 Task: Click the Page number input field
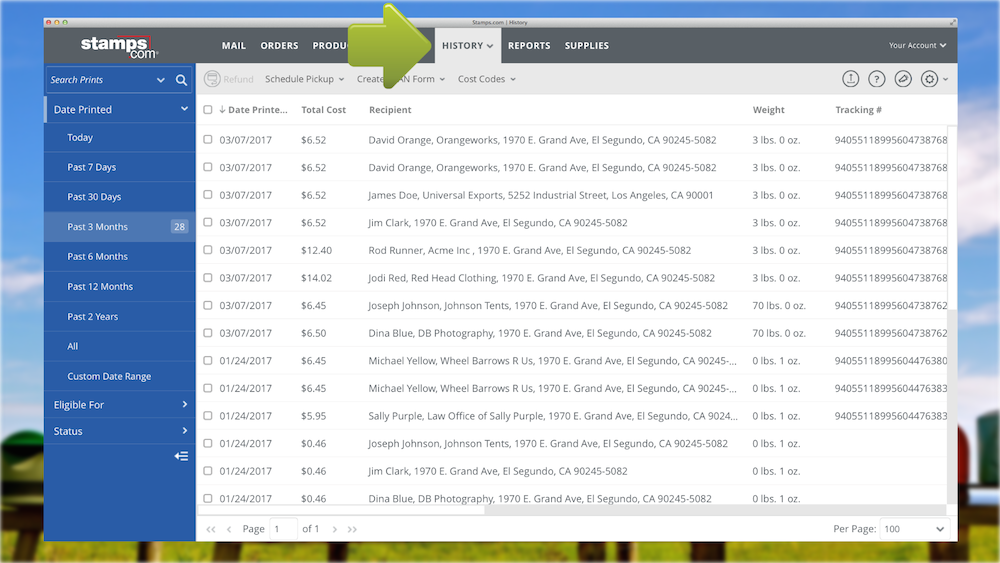tap(284, 529)
